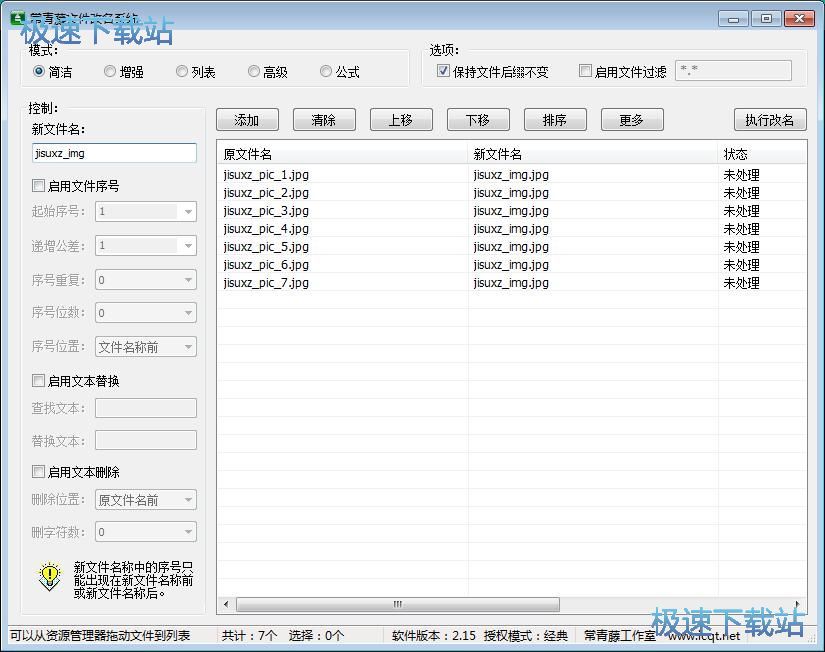
Task: Click 清除 to clear the file list
Action: 323,119
